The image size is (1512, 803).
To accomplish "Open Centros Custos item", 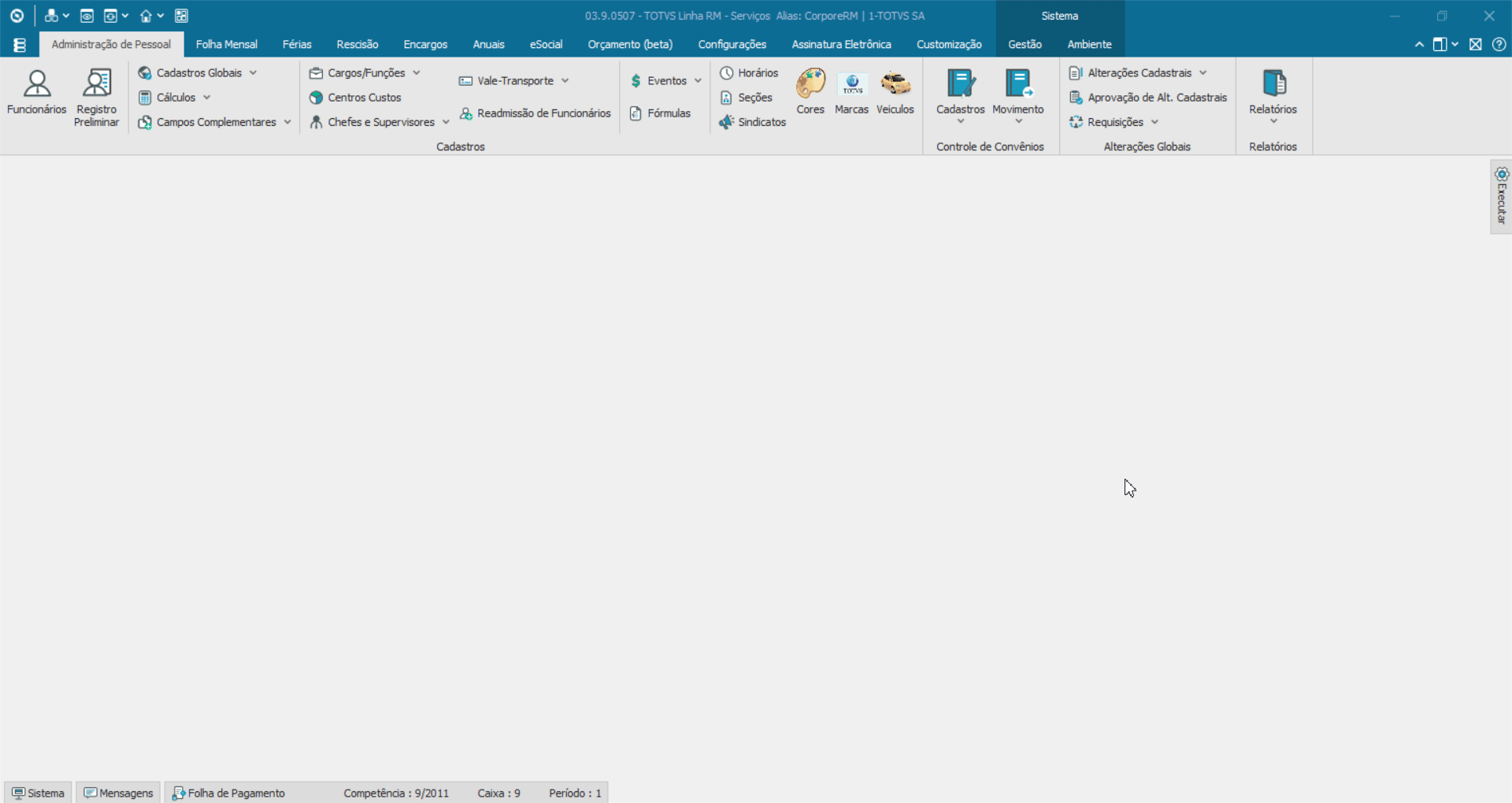I will coord(355,98).
